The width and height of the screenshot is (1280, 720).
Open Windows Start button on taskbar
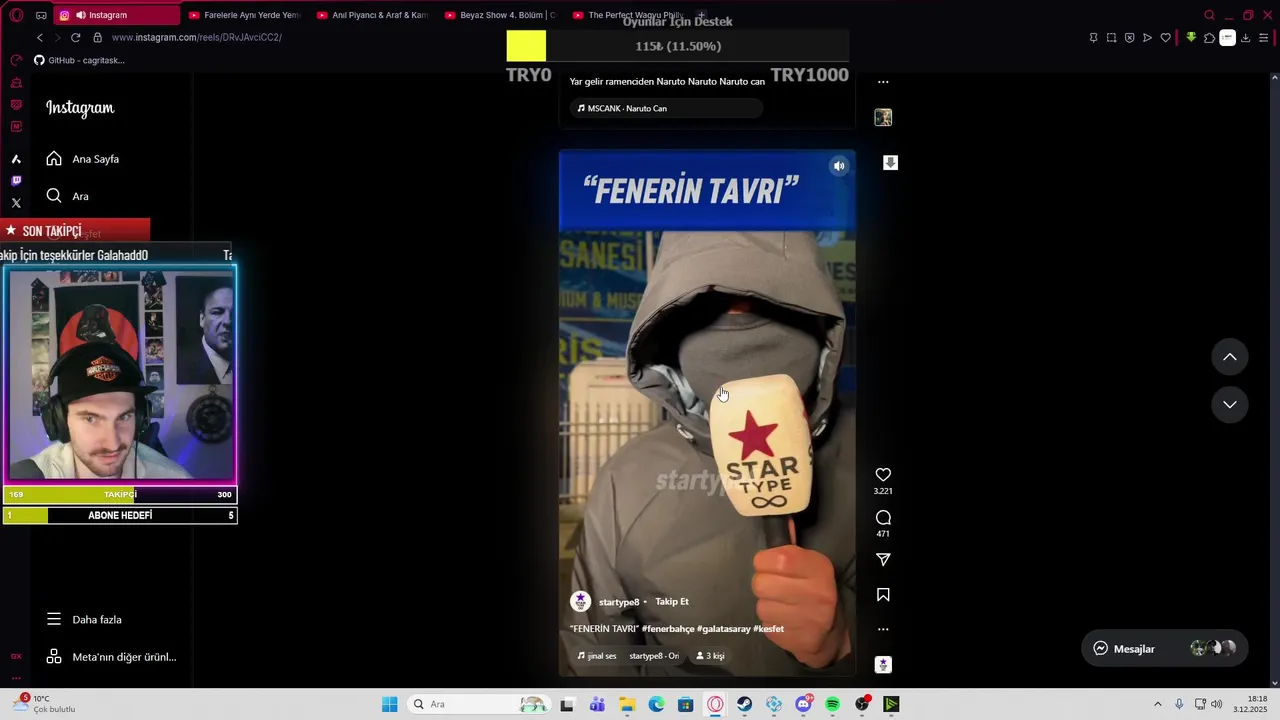[389, 704]
